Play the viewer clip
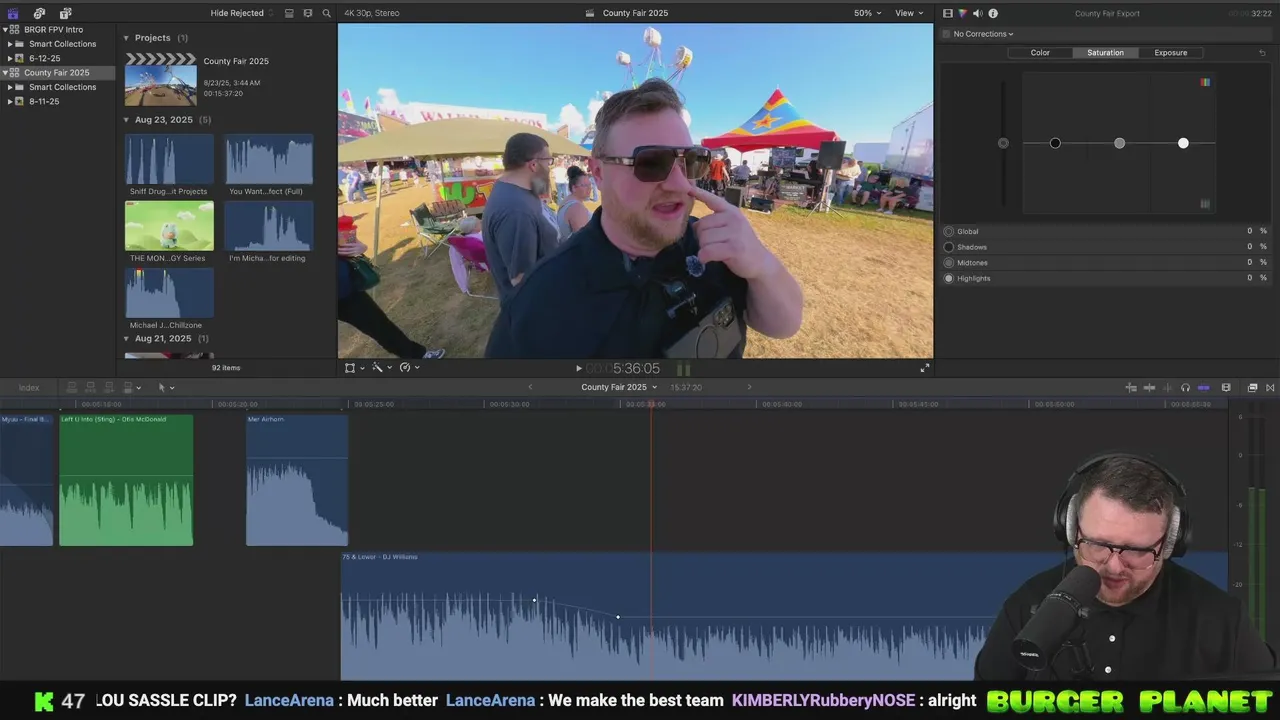Viewport: 1280px width, 720px height. coord(578,368)
